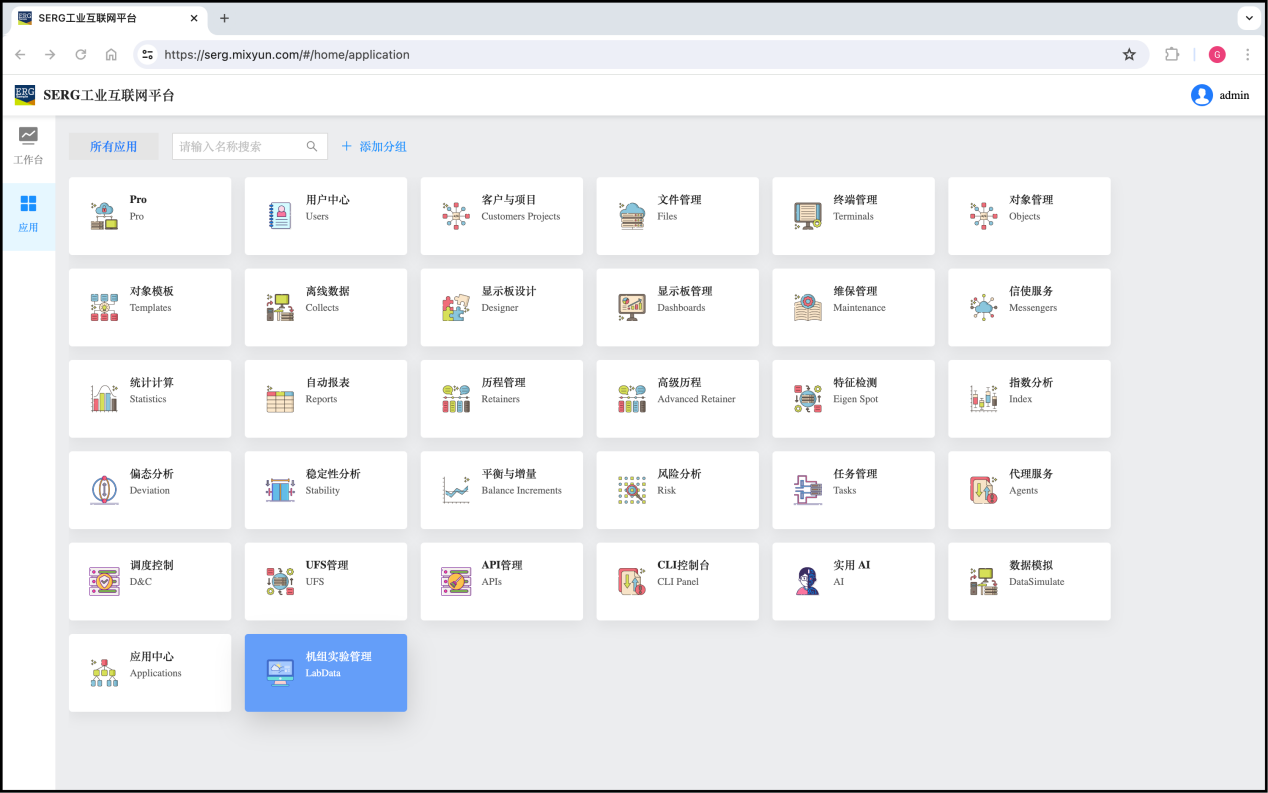Open the admin user account menu

(x=1220, y=95)
